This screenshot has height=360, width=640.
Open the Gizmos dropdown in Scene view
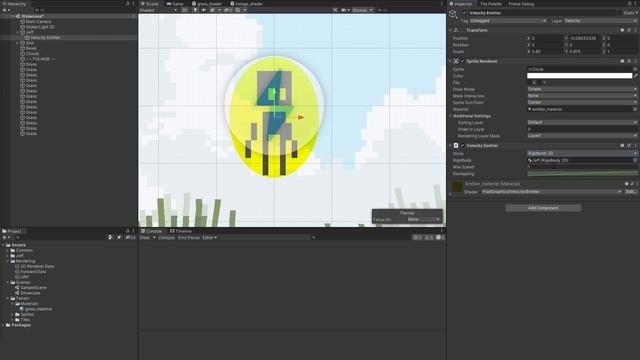[x=362, y=10]
